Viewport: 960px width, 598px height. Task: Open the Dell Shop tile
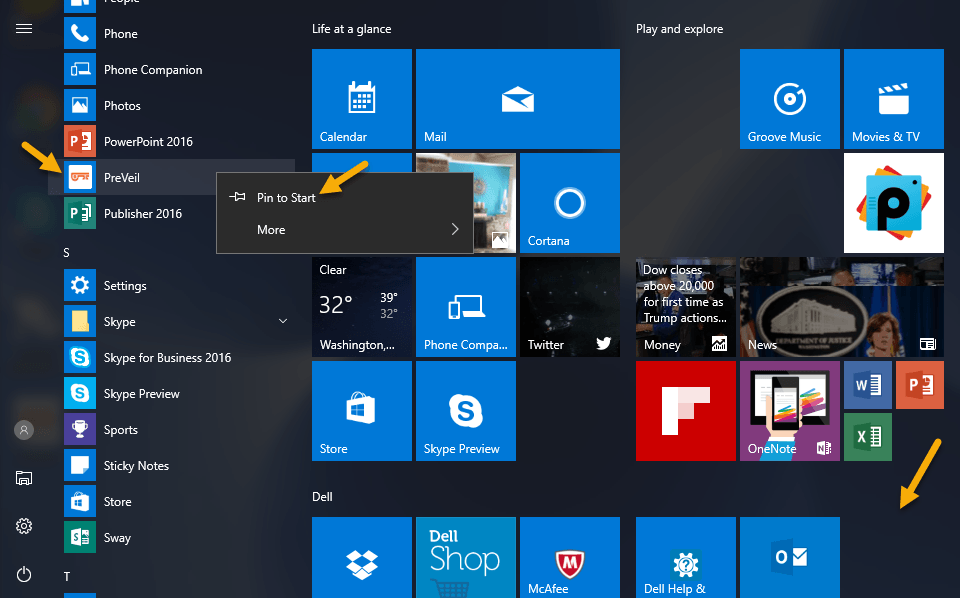pos(465,560)
